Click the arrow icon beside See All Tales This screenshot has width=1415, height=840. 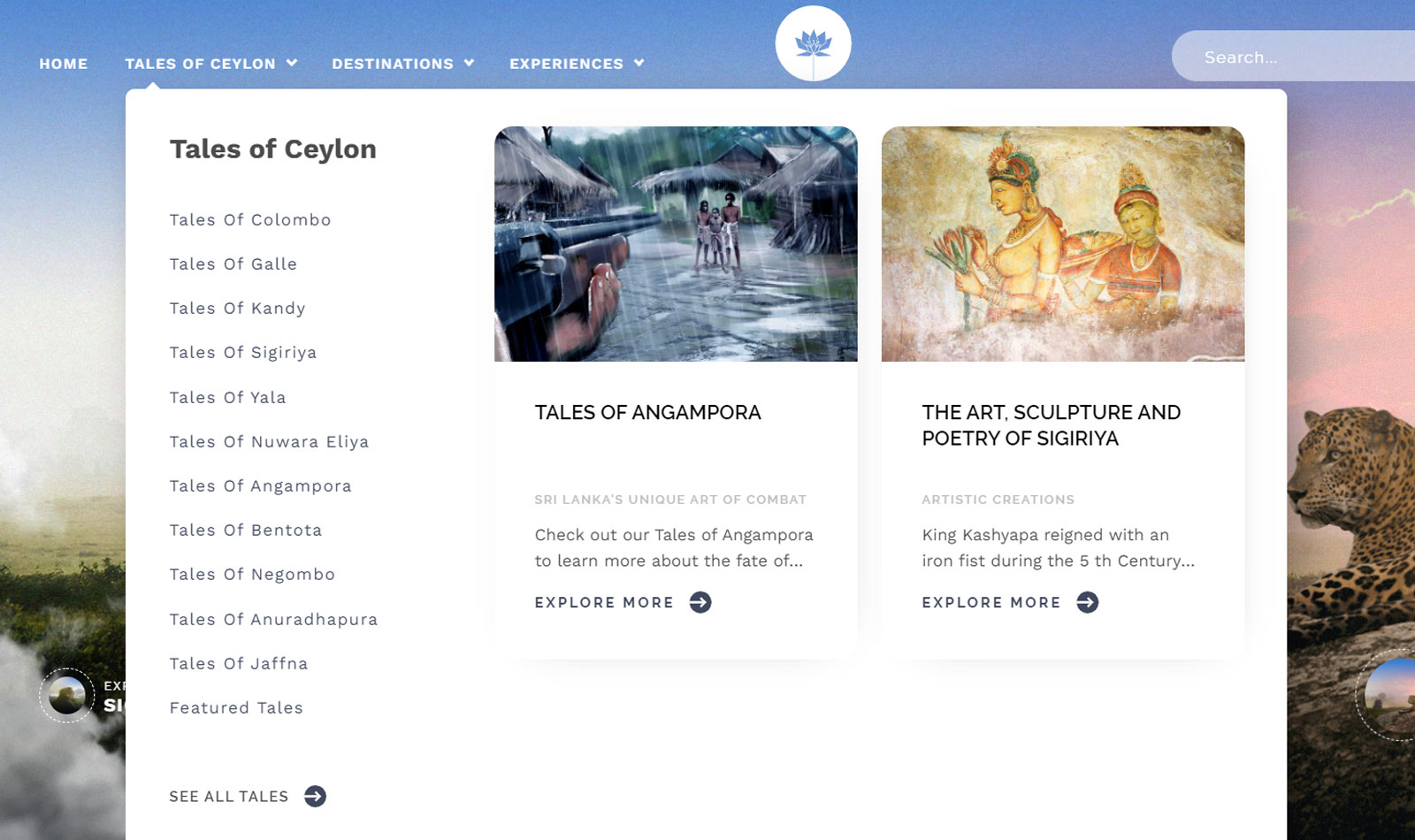click(x=315, y=797)
